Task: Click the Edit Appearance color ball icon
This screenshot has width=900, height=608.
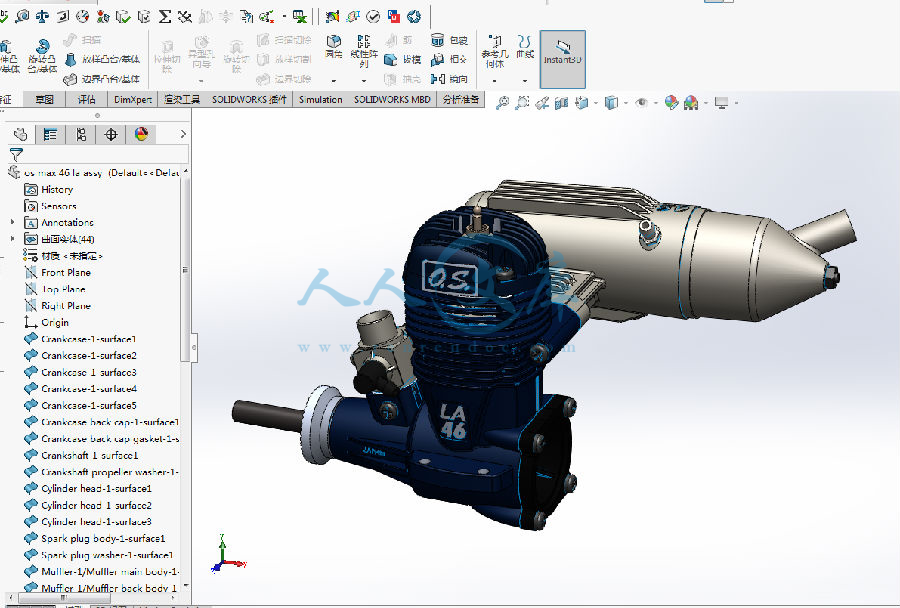Action: [671, 103]
